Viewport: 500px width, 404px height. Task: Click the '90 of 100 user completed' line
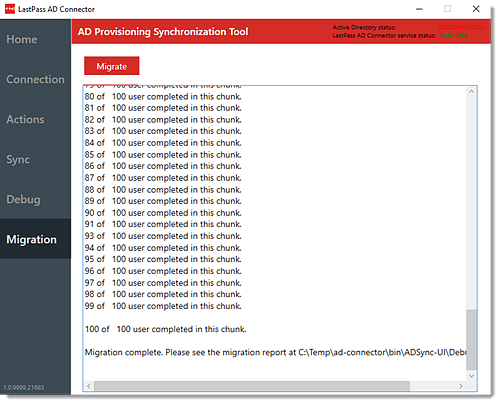coord(163,213)
